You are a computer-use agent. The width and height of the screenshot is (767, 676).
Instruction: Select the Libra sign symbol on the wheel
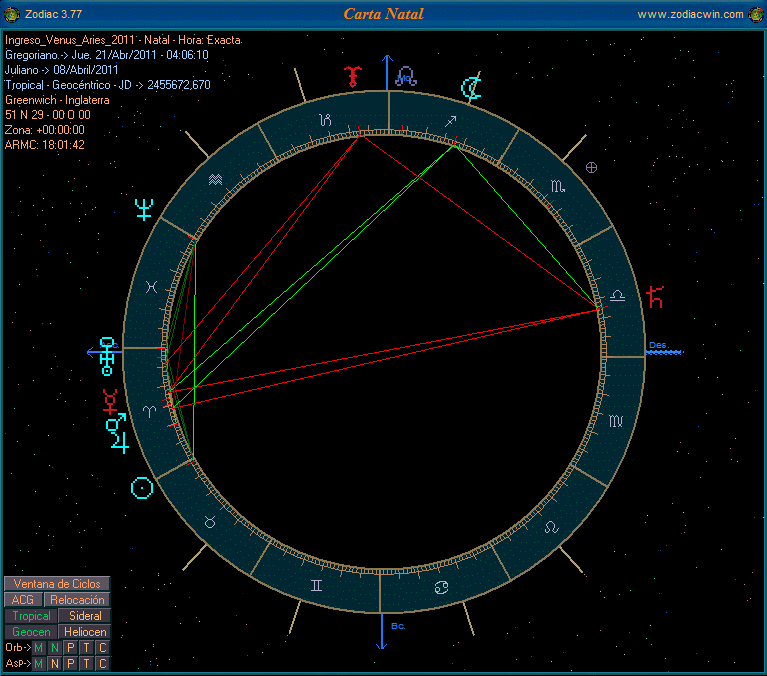click(x=617, y=295)
